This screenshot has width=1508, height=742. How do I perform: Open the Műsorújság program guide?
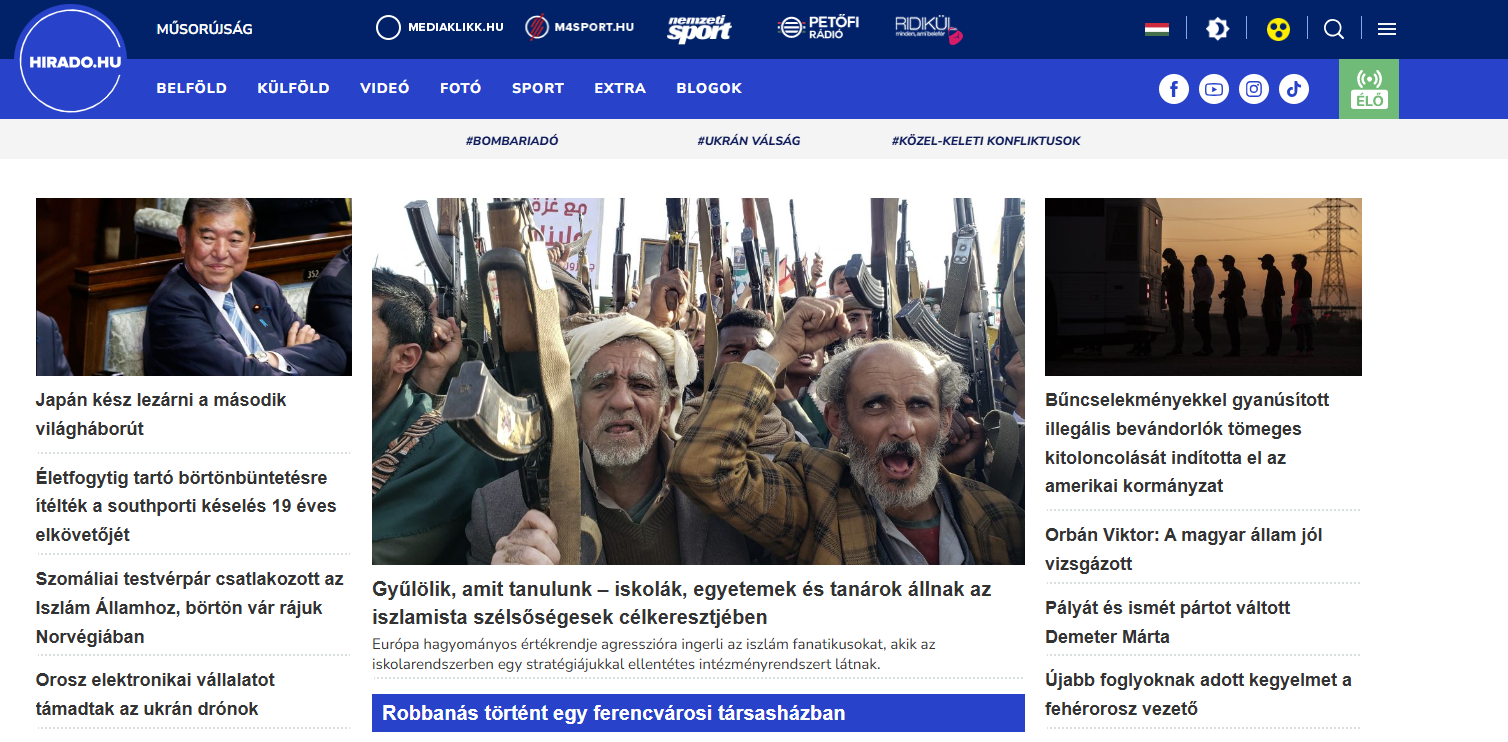coord(205,29)
